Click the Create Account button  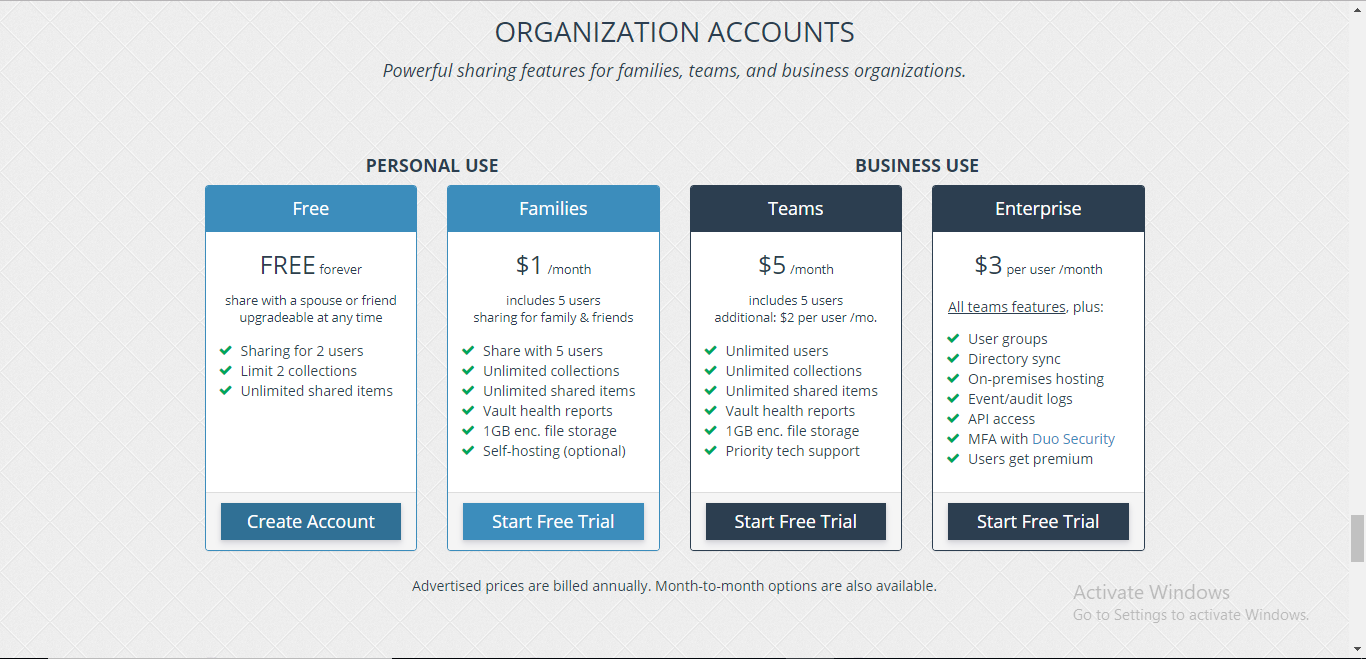(311, 521)
